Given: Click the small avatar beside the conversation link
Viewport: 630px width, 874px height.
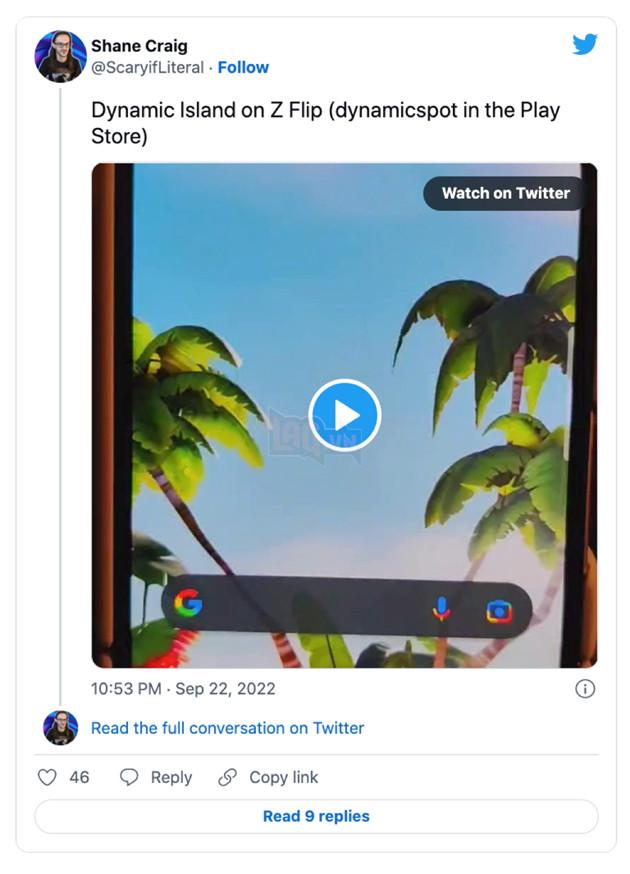Looking at the screenshot, I should pyautogui.click(x=60, y=728).
